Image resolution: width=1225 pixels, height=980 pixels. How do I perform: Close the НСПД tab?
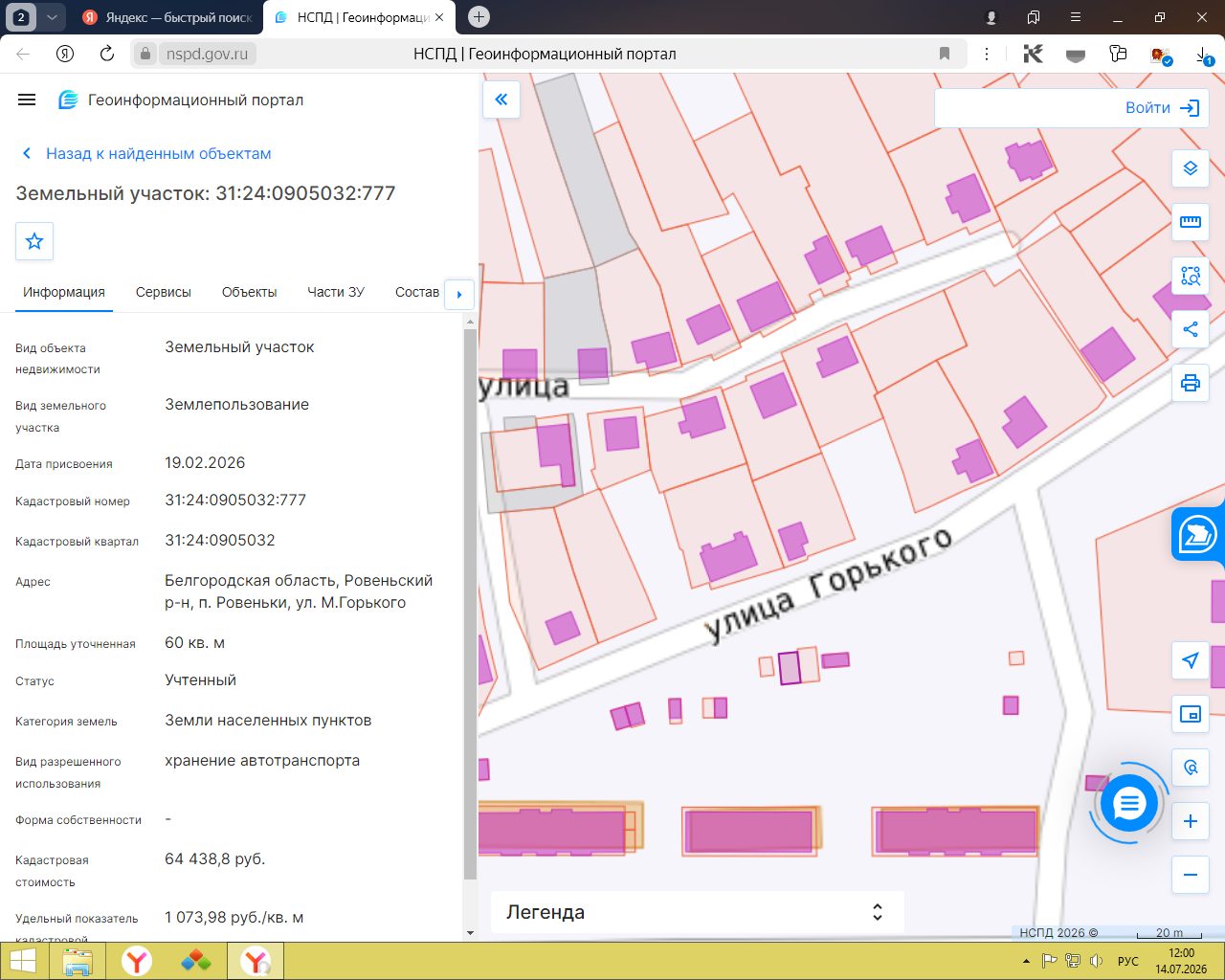(439, 17)
